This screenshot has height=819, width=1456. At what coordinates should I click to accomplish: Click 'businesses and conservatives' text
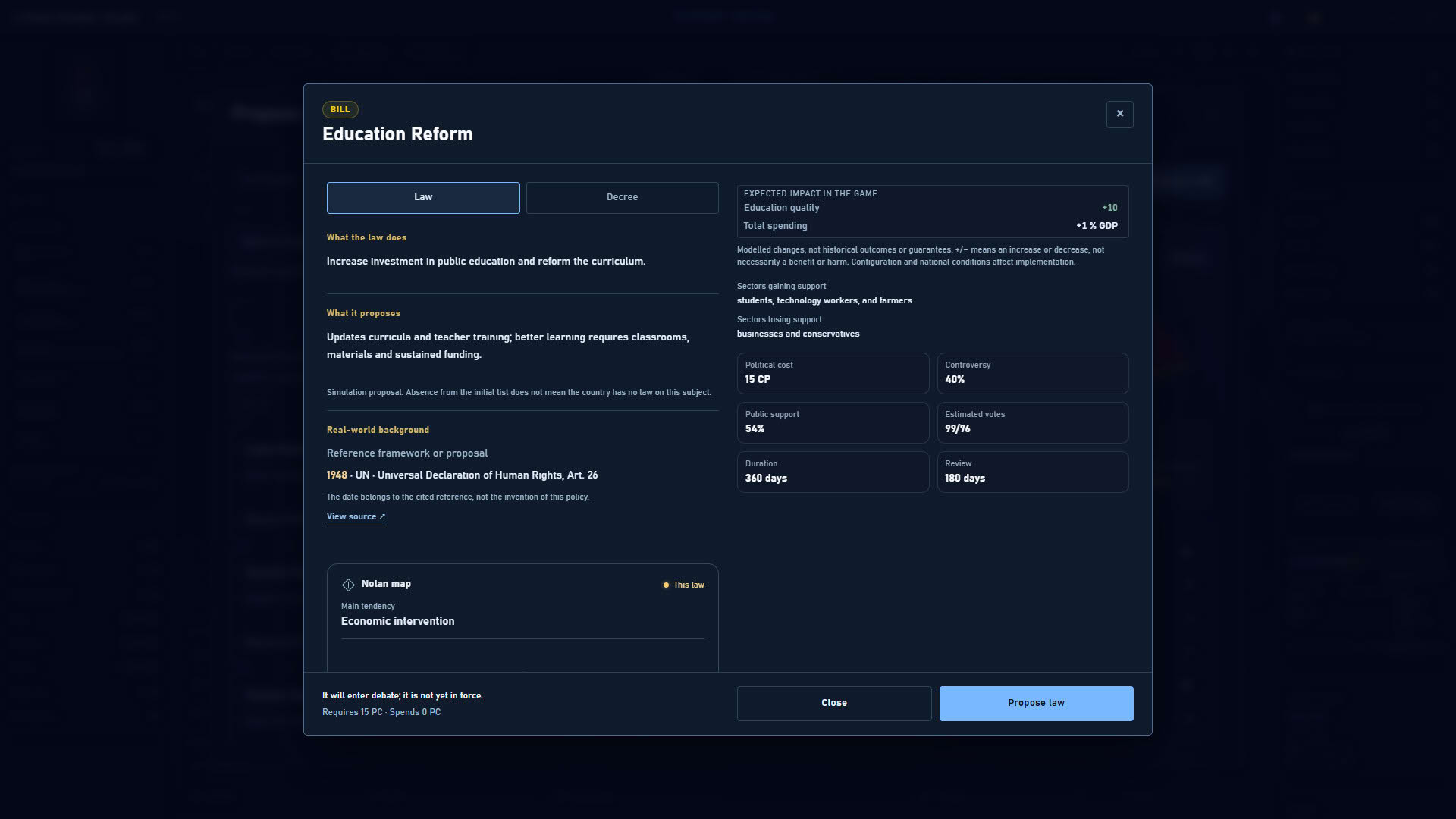pos(798,334)
